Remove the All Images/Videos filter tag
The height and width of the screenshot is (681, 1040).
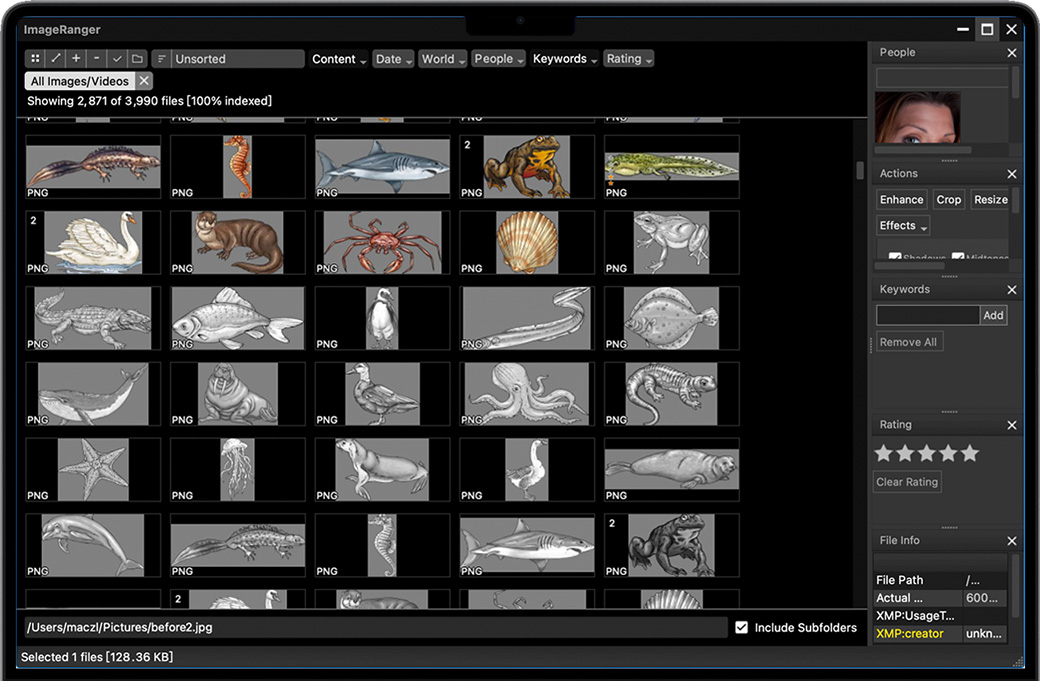[144, 81]
